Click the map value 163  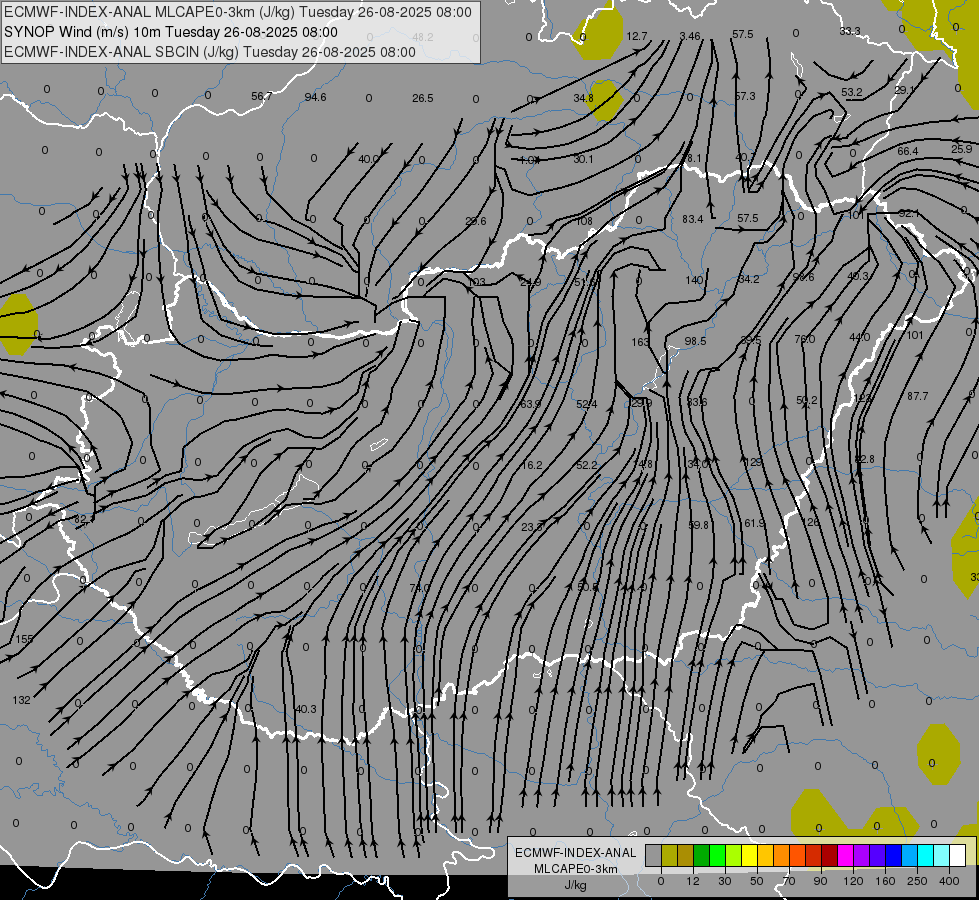(x=640, y=342)
